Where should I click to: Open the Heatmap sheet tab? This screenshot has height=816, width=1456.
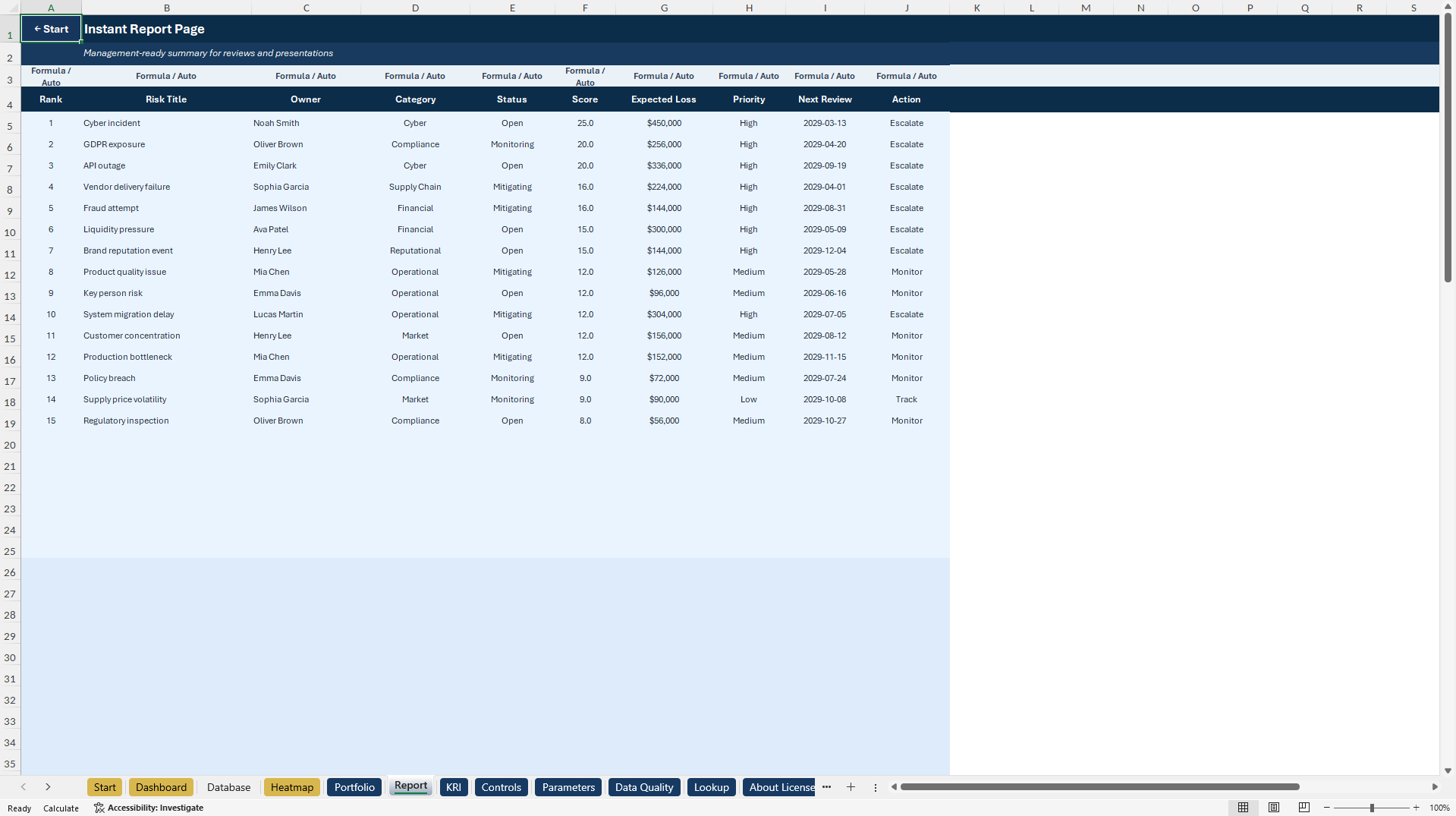292,787
